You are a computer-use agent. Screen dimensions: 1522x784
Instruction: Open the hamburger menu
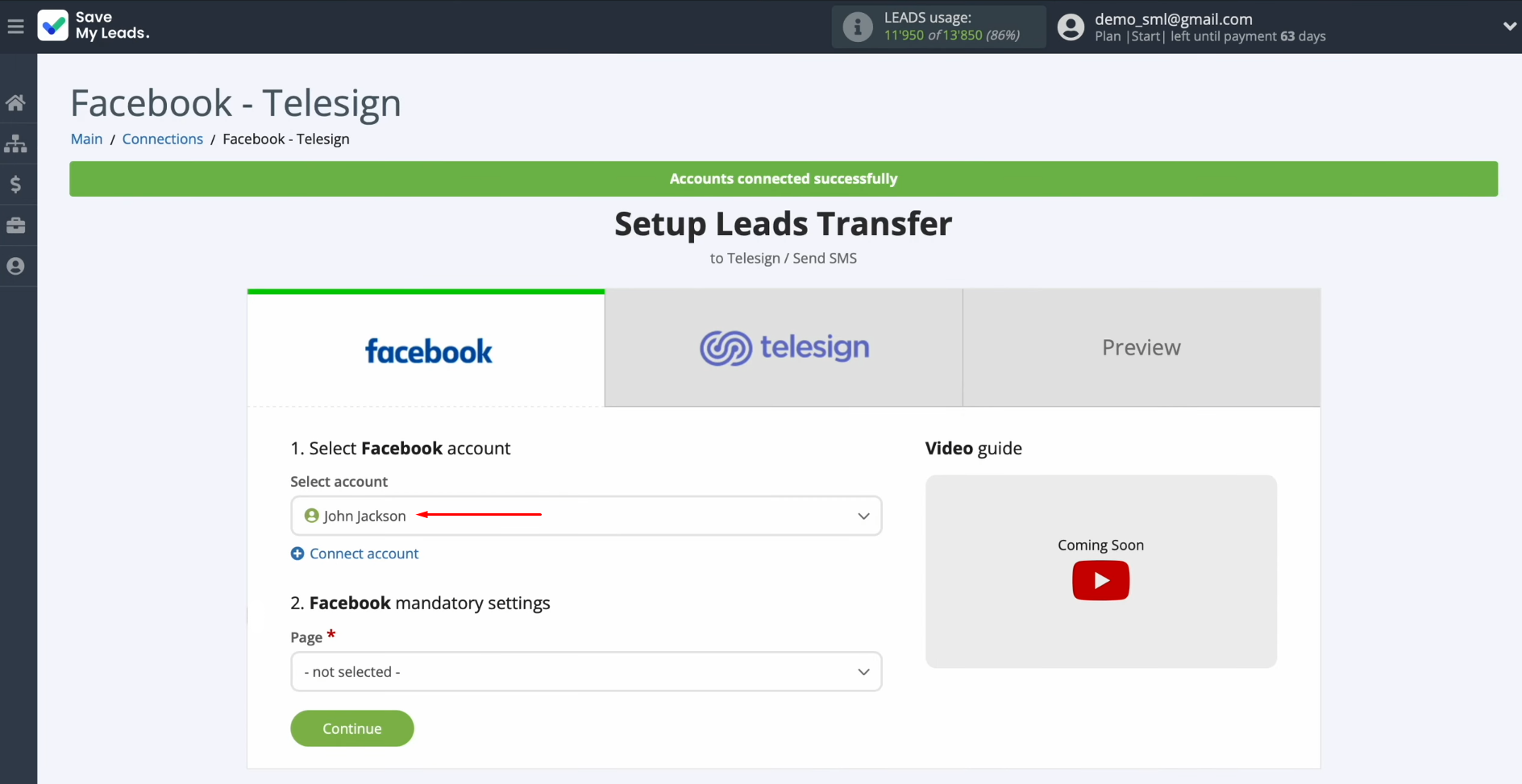pos(15,27)
